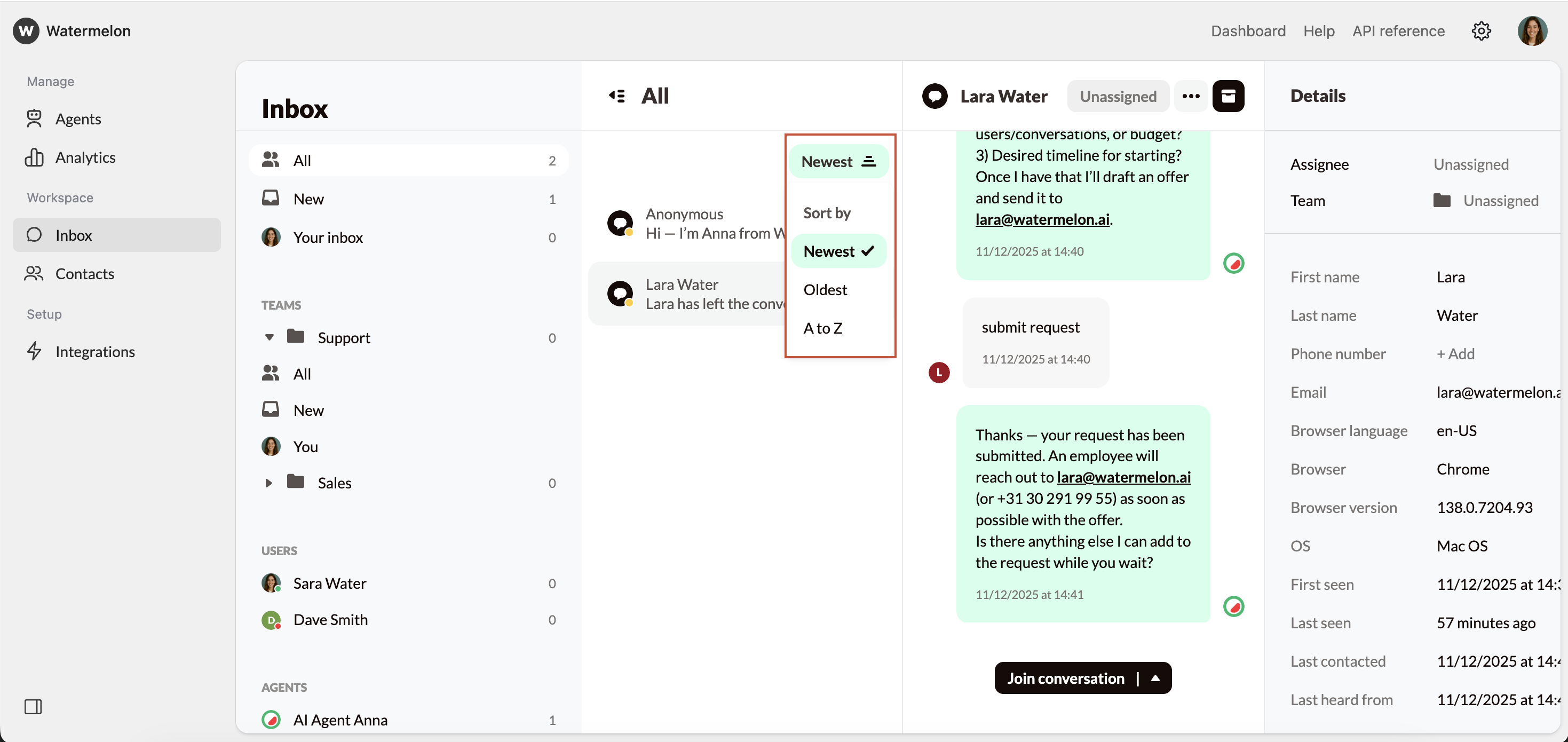Open the Unassigned assignee dropdown
Screen dimensions: 1568x742
[x=1118, y=96]
